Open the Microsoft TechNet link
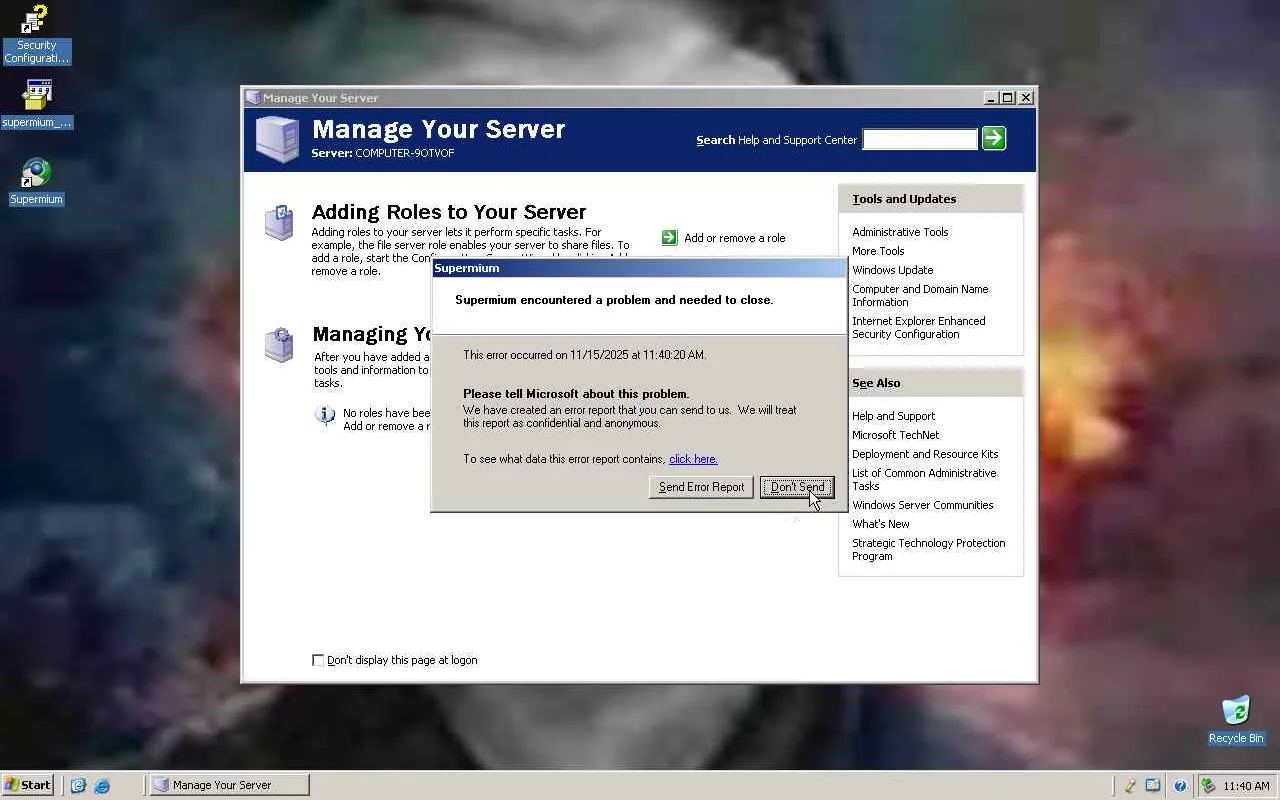 tap(896, 435)
